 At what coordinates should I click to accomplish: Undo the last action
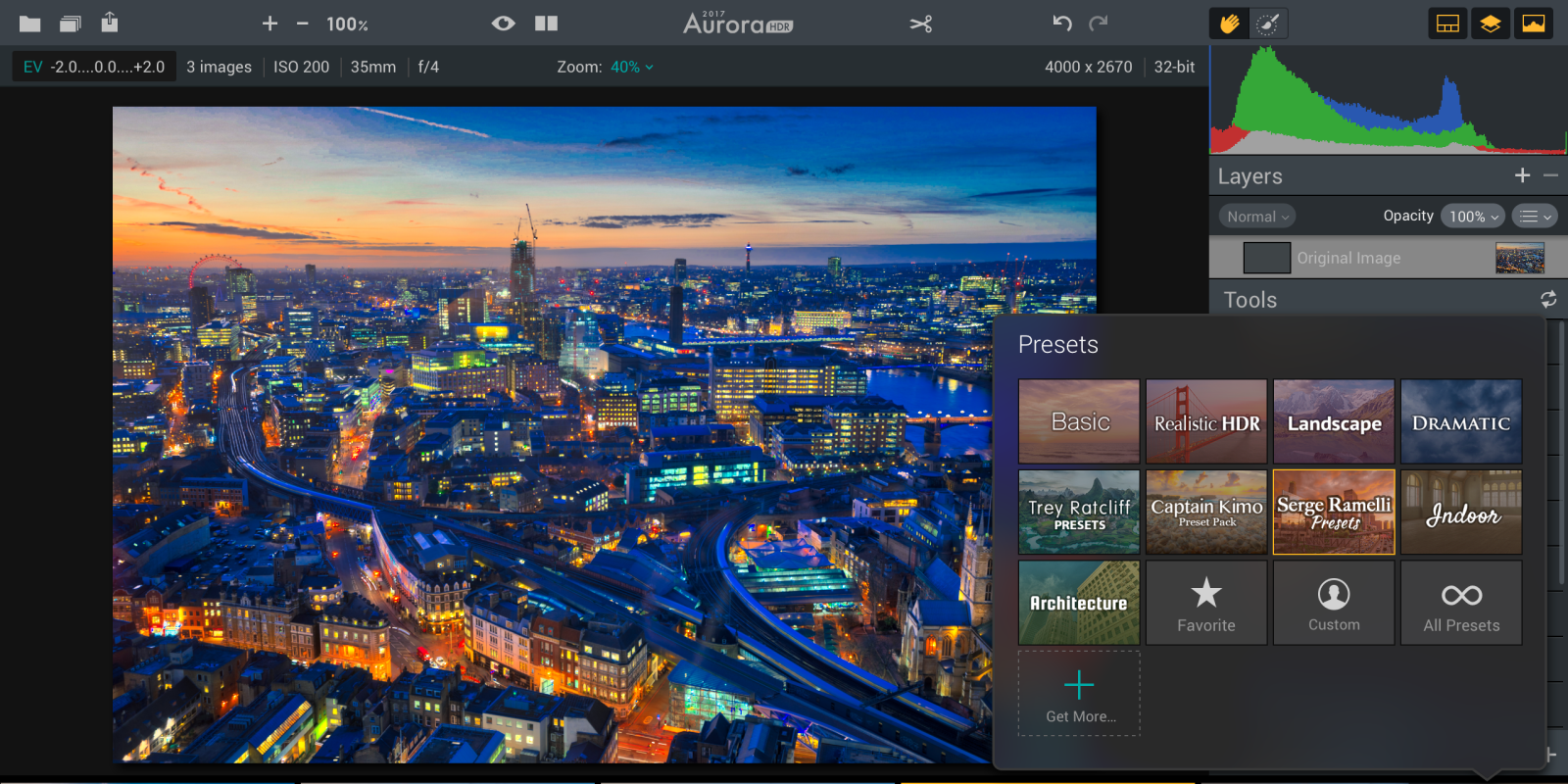click(1062, 24)
